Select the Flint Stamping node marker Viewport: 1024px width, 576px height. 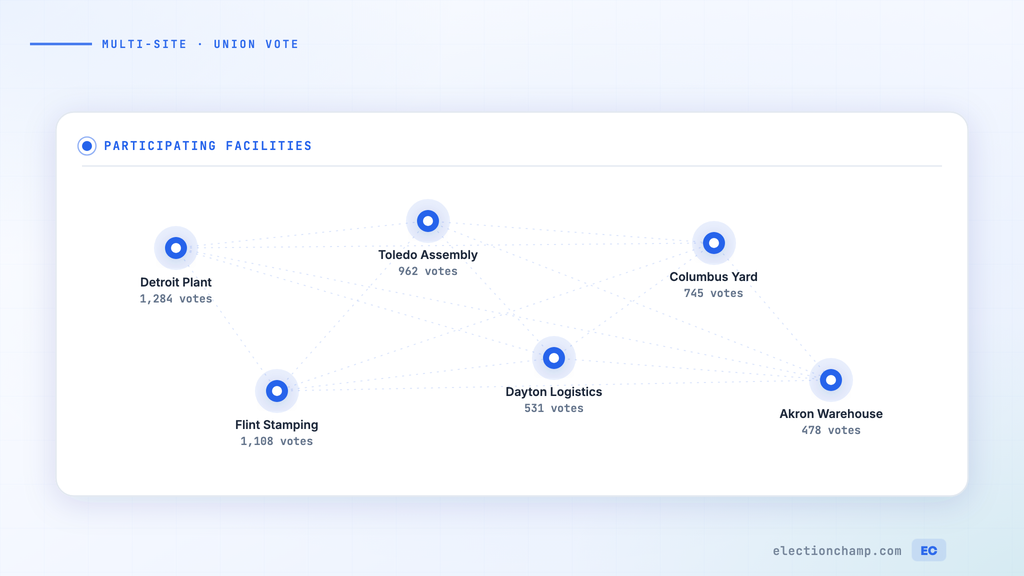tap(277, 391)
